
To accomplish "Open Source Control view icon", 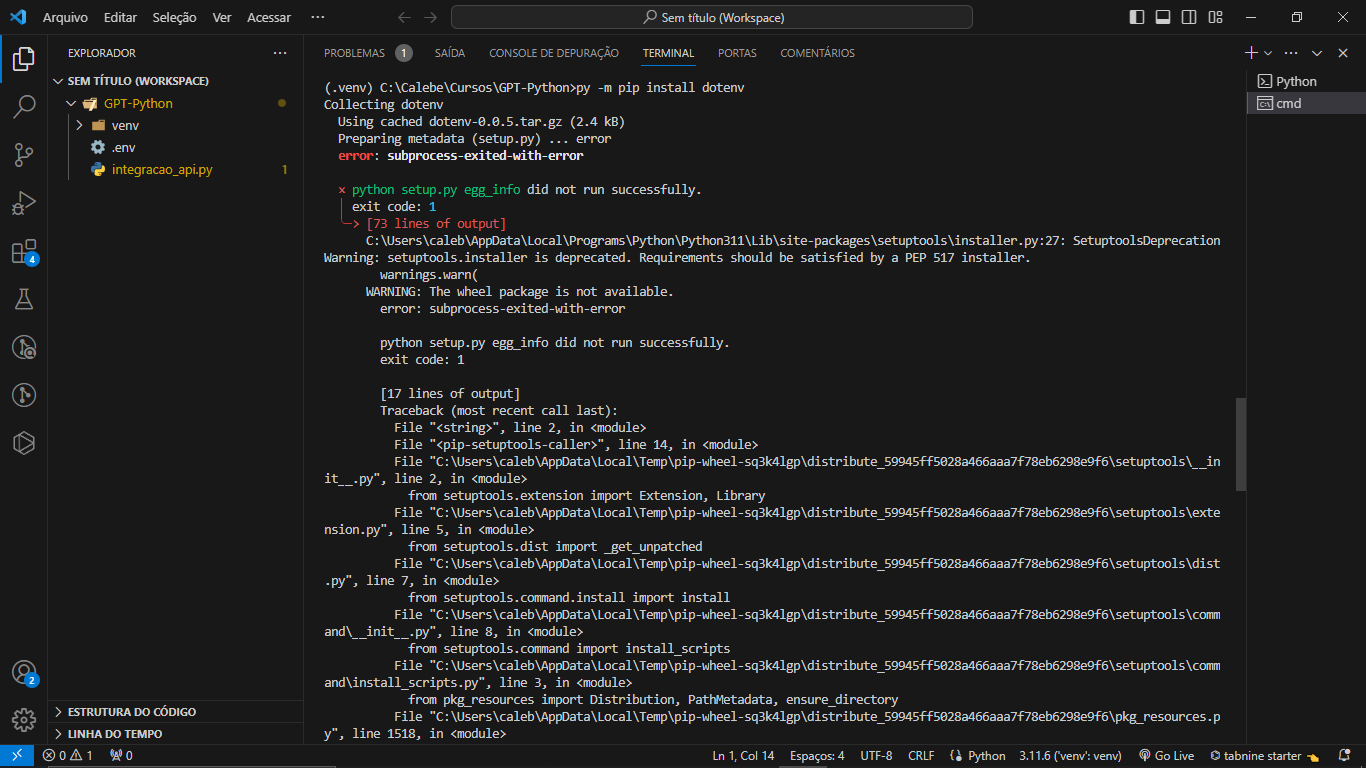I will click(x=24, y=154).
